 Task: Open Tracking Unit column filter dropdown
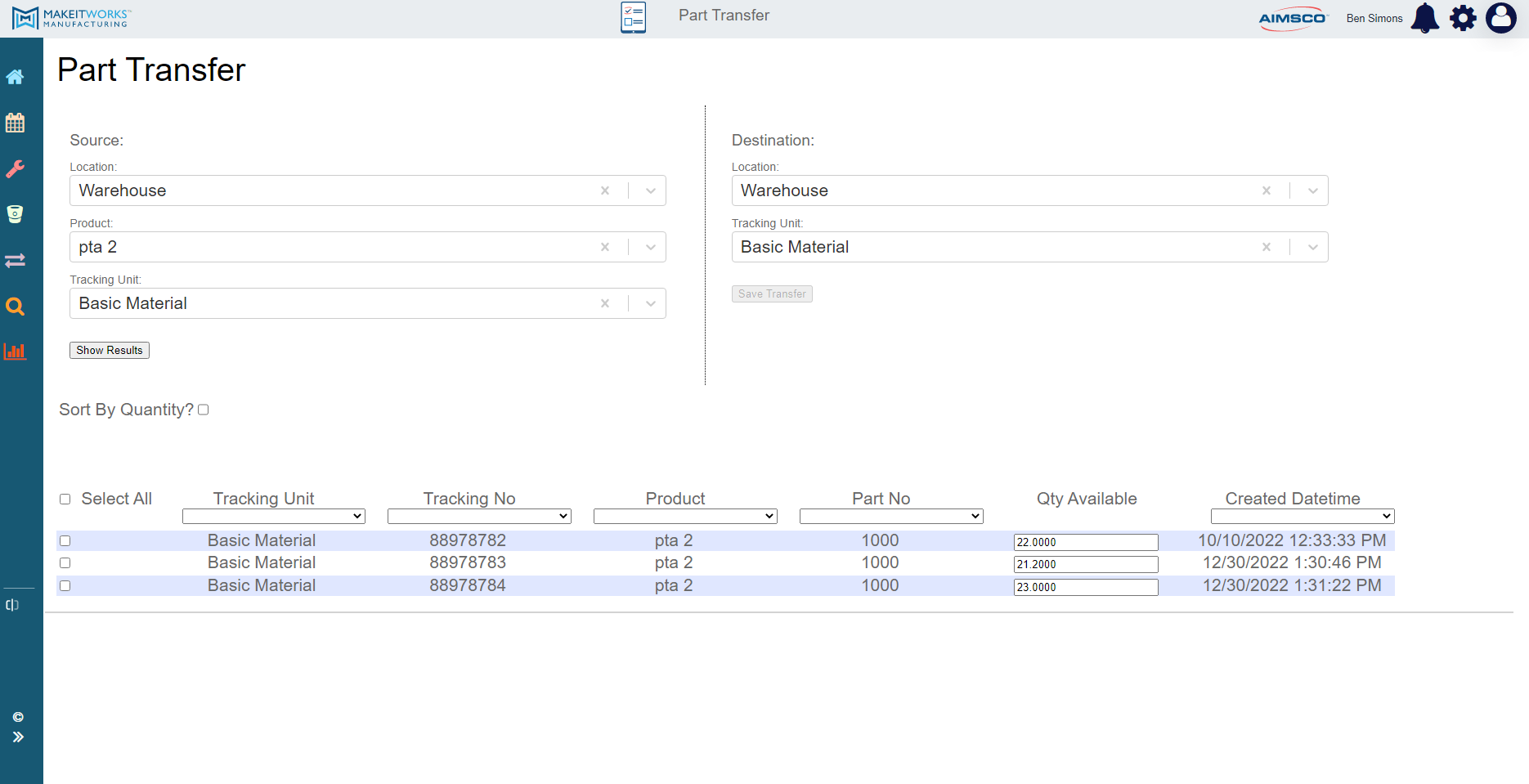tap(274, 516)
